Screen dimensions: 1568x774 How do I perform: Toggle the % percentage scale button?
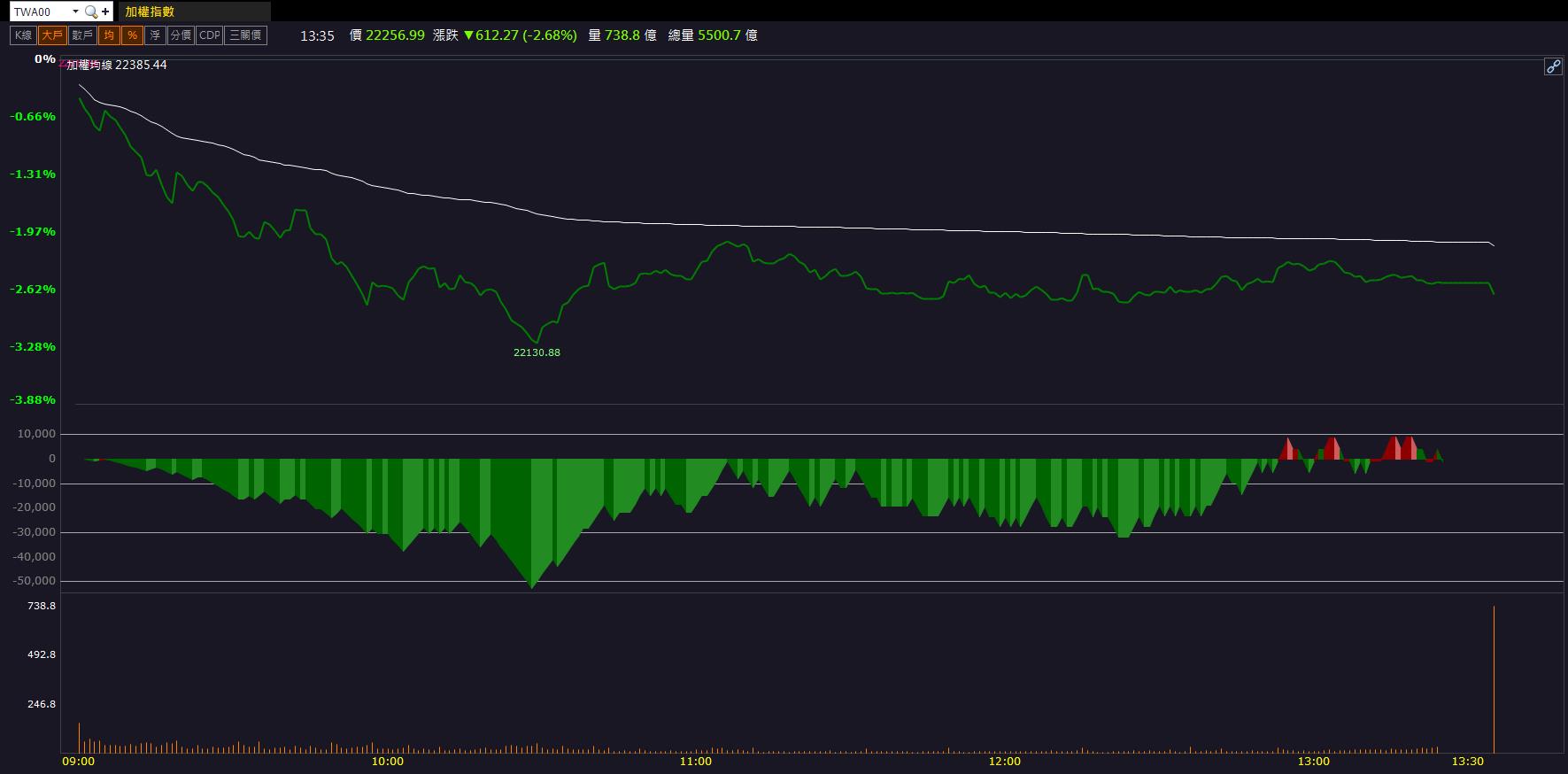click(x=132, y=35)
